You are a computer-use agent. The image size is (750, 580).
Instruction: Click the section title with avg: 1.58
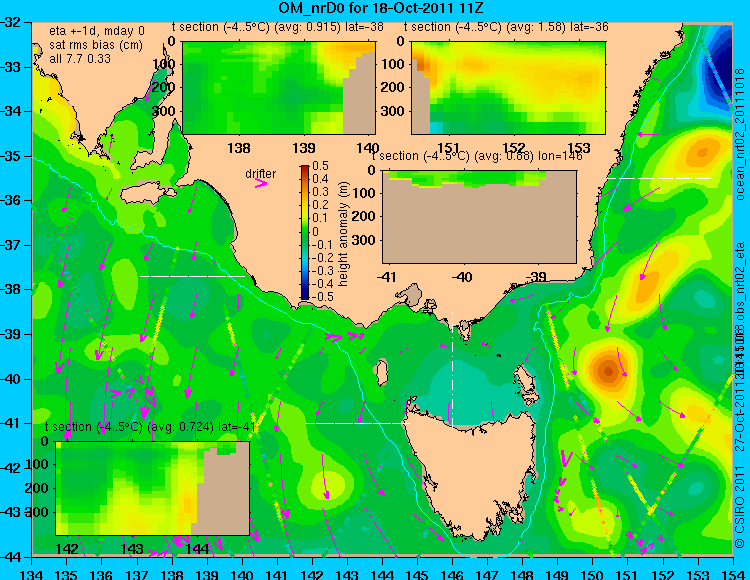coord(506,27)
